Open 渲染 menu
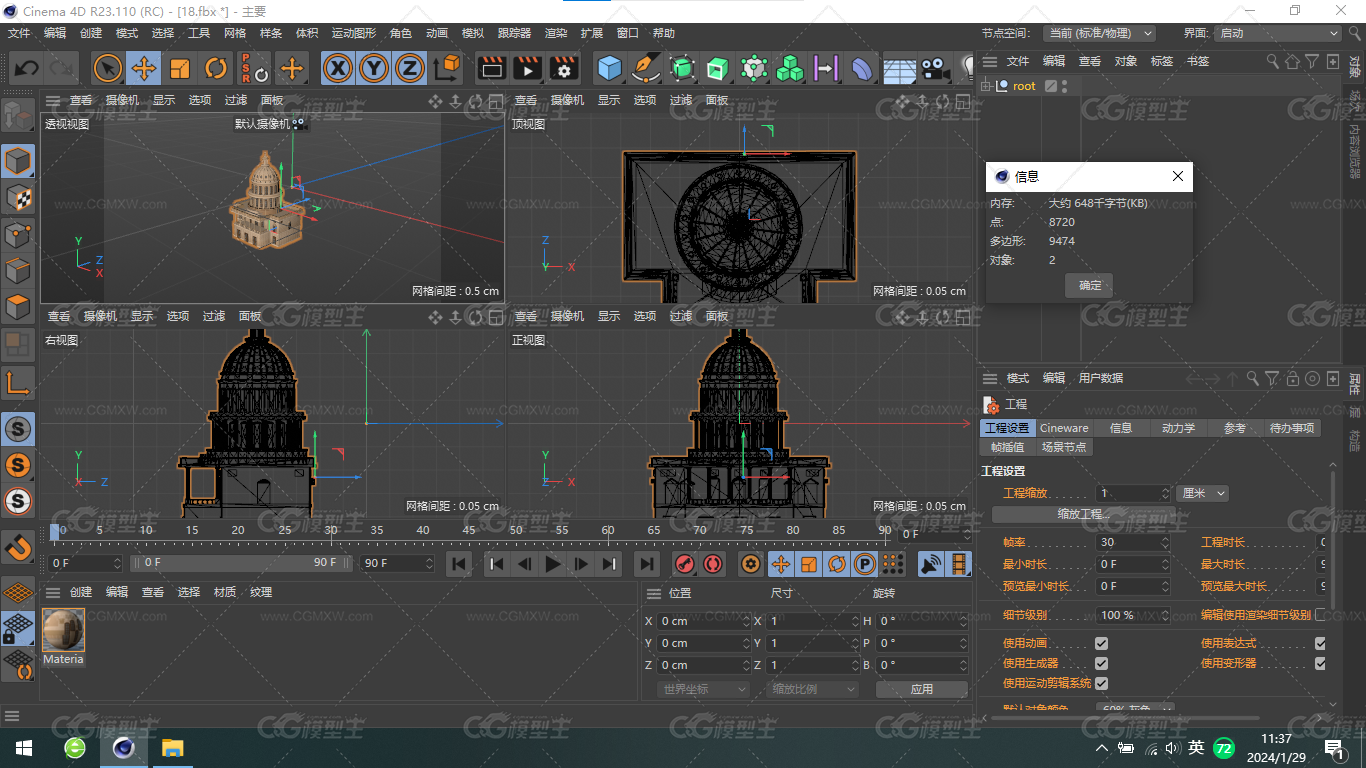 [x=556, y=33]
